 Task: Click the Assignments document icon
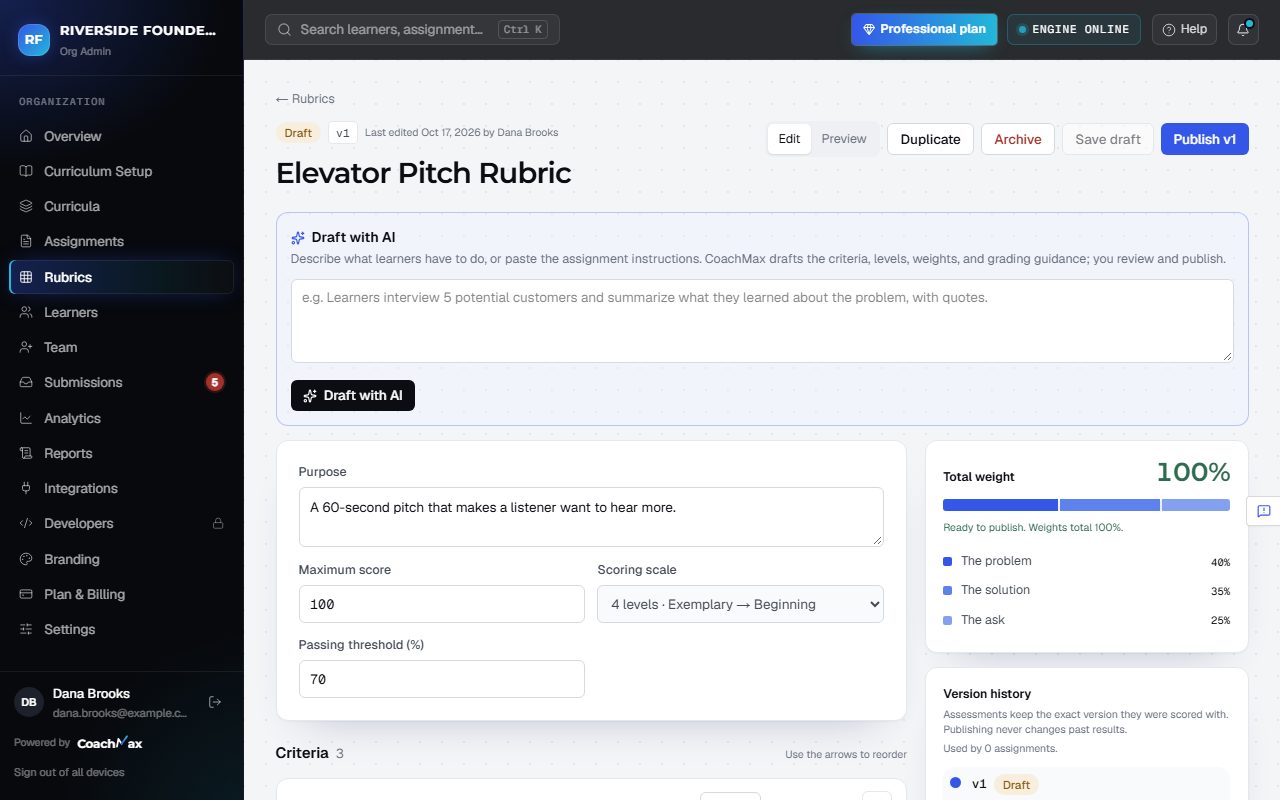(x=26, y=241)
